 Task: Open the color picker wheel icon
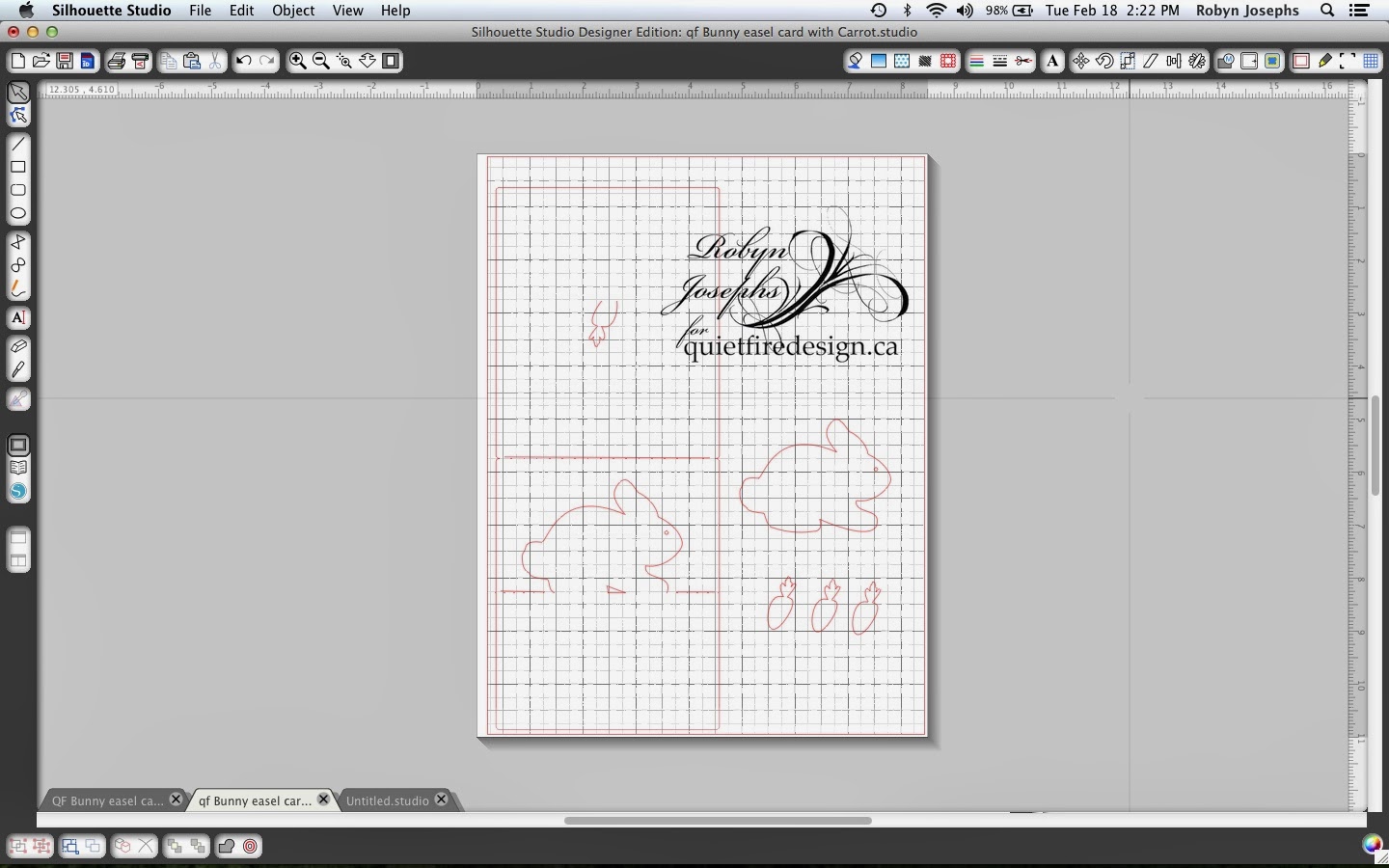(x=1372, y=845)
